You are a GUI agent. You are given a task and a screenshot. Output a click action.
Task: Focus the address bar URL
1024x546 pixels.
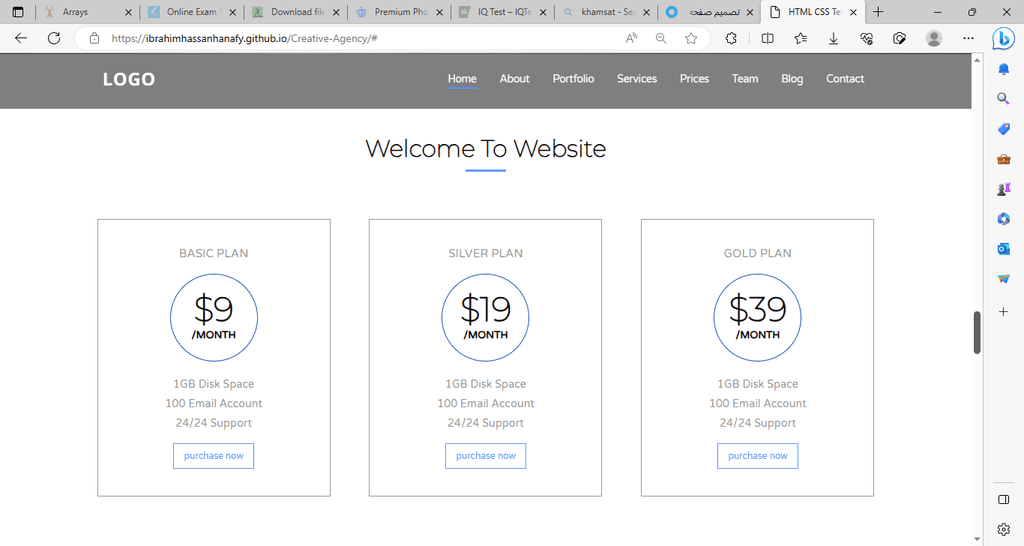pyautogui.click(x=244, y=39)
